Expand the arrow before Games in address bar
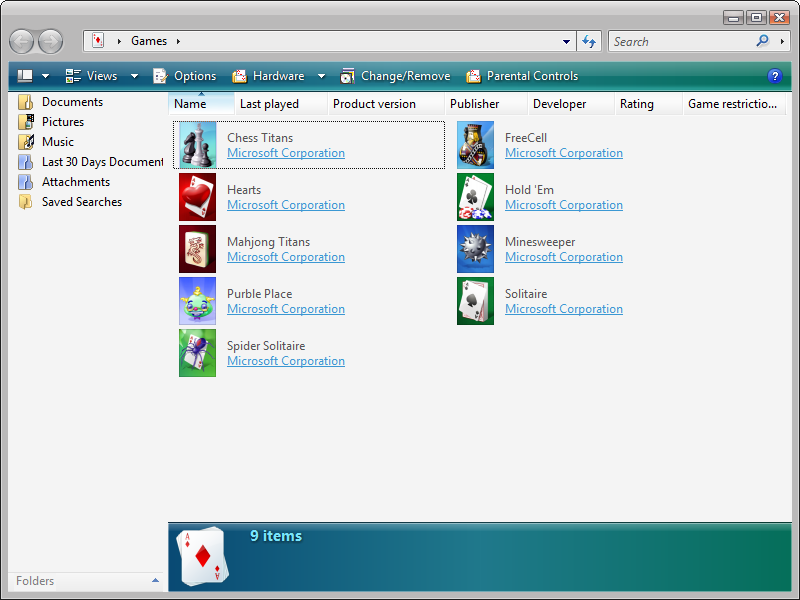The image size is (800, 600). (x=119, y=41)
